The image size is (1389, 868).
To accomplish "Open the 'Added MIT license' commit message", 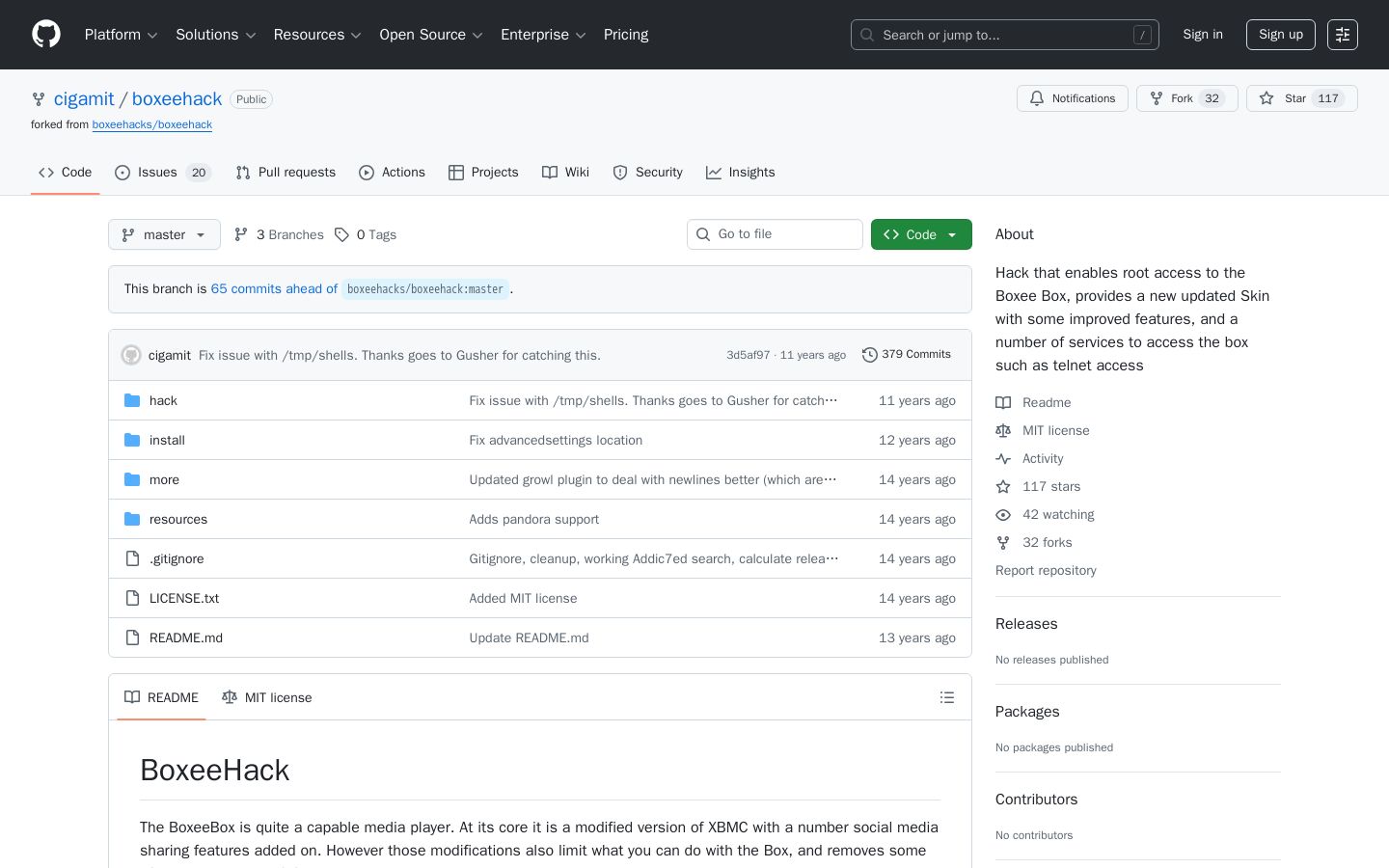I will coord(523,598).
